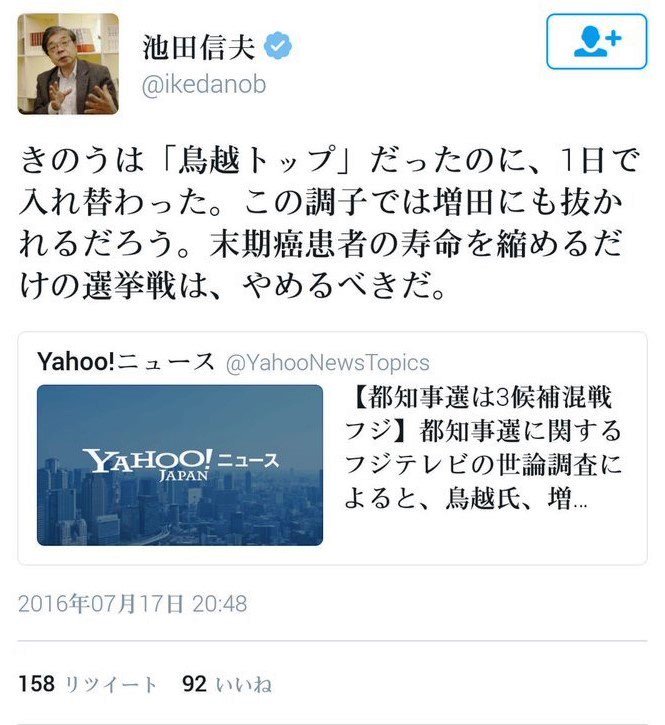Click the 2016年07月17日 20:48 timestamp
The width and height of the screenshot is (665, 725).
(133, 603)
